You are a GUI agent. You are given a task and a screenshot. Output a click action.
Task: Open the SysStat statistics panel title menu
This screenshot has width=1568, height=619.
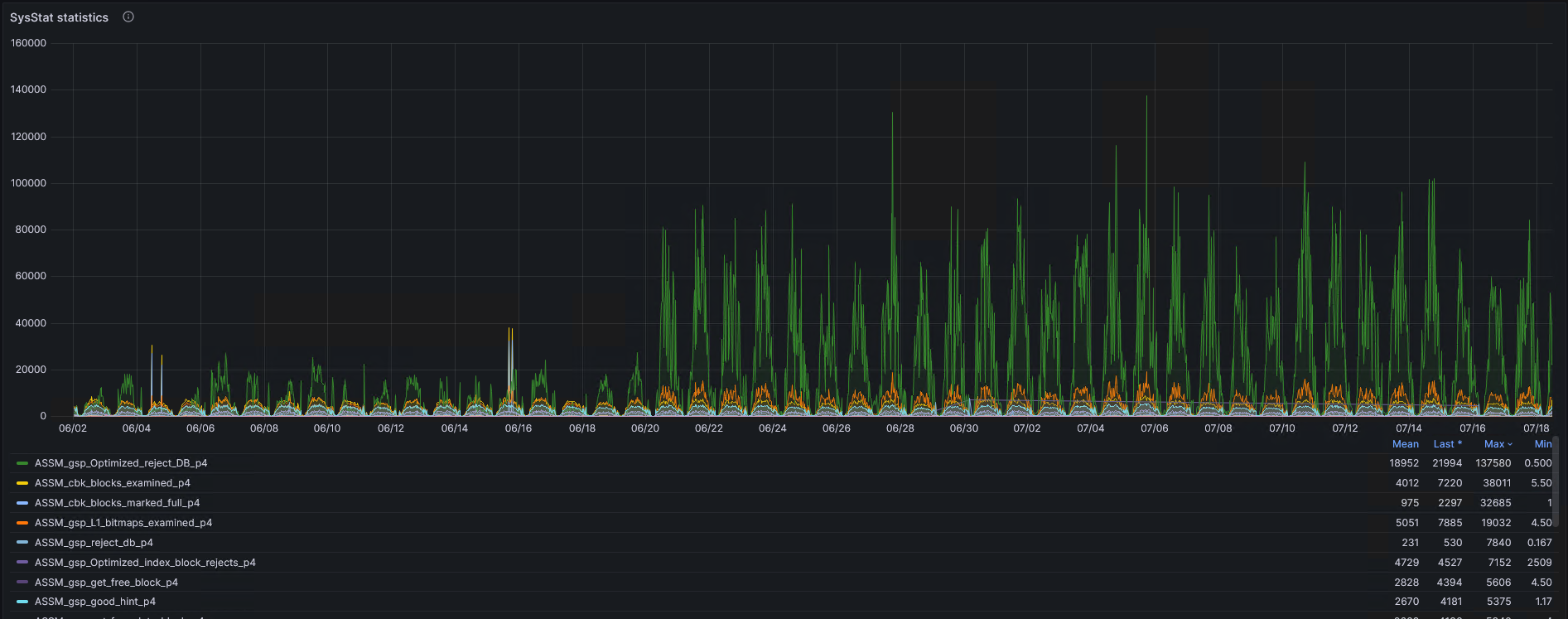coord(59,17)
